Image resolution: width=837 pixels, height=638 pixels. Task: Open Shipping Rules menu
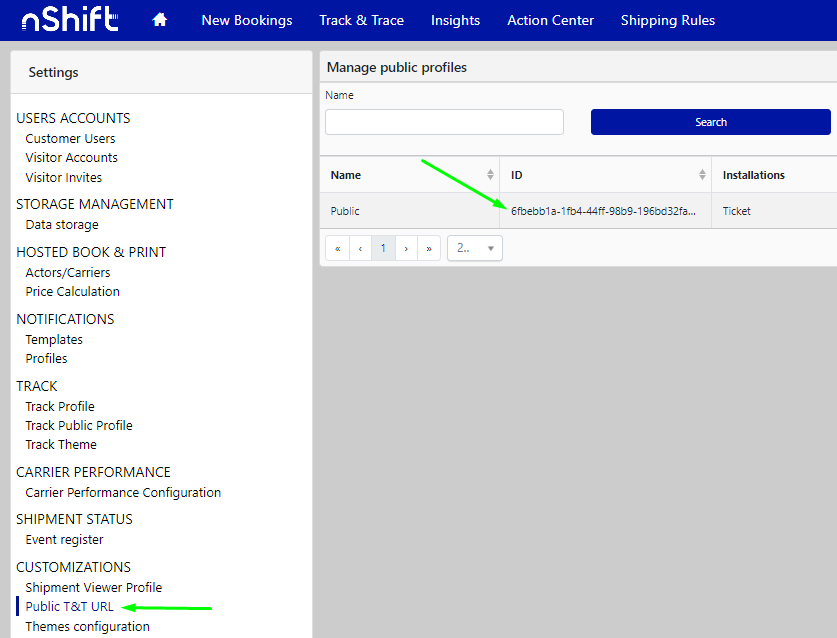[668, 20]
